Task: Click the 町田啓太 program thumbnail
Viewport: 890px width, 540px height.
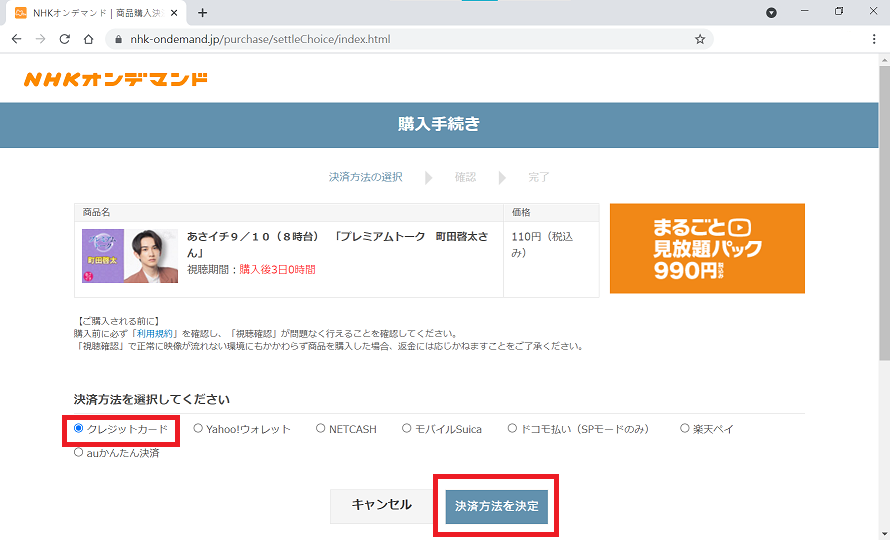Action: pos(130,256)
